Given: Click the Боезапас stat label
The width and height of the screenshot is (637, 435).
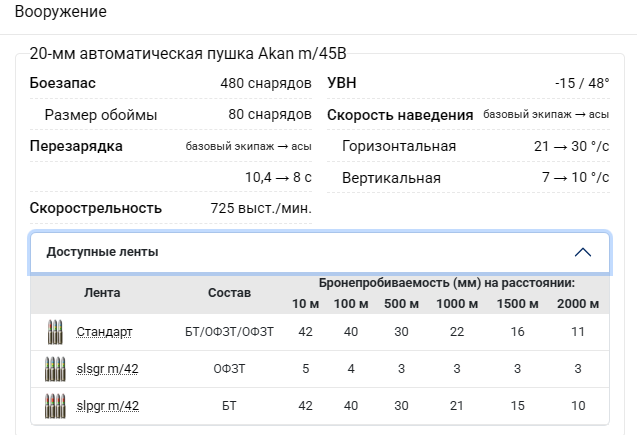Looking at the screenshot, I should click(63, 83).
